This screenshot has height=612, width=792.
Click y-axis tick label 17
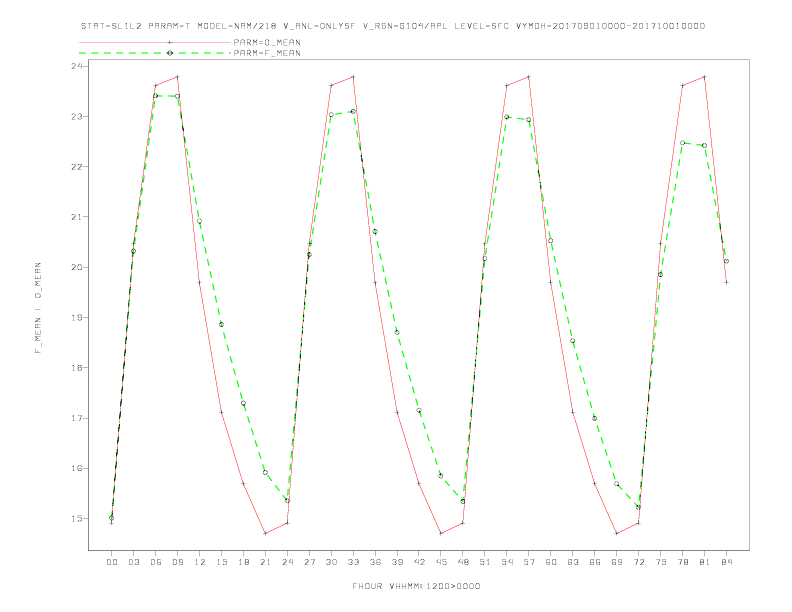point(77,418)
